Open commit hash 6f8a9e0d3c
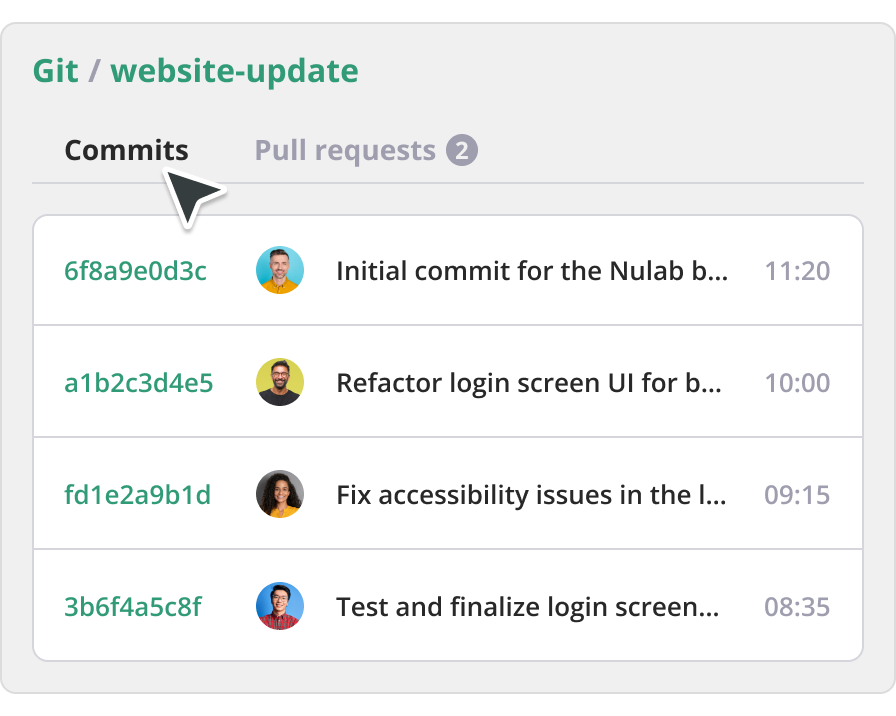Viewport: 896px width, 716px height. pyautogui.click(x=136, y=271)
